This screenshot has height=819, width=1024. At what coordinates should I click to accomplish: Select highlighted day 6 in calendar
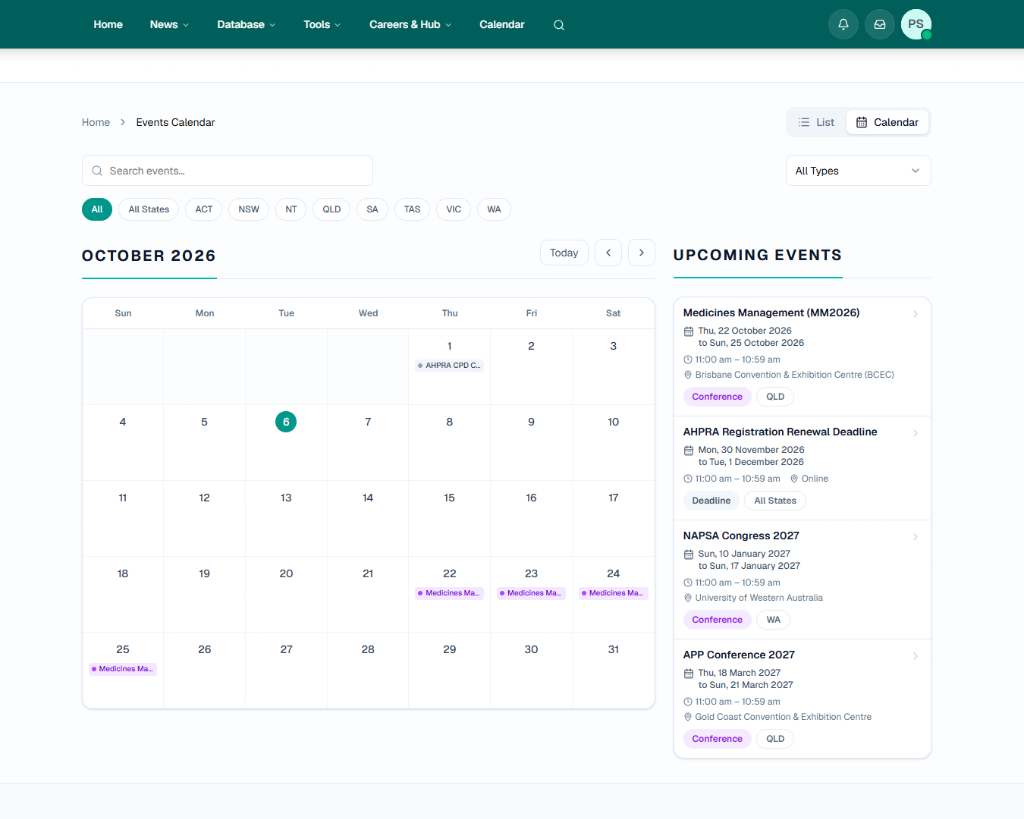tap(286, 422)
